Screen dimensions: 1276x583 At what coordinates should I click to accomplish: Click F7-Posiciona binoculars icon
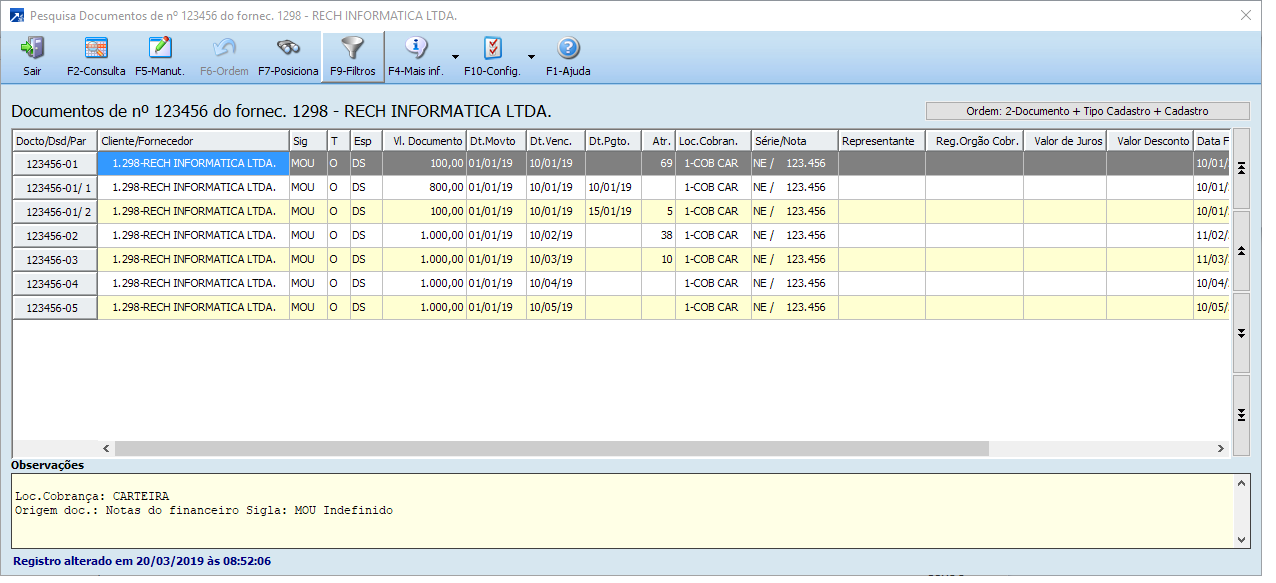(288, 49)
